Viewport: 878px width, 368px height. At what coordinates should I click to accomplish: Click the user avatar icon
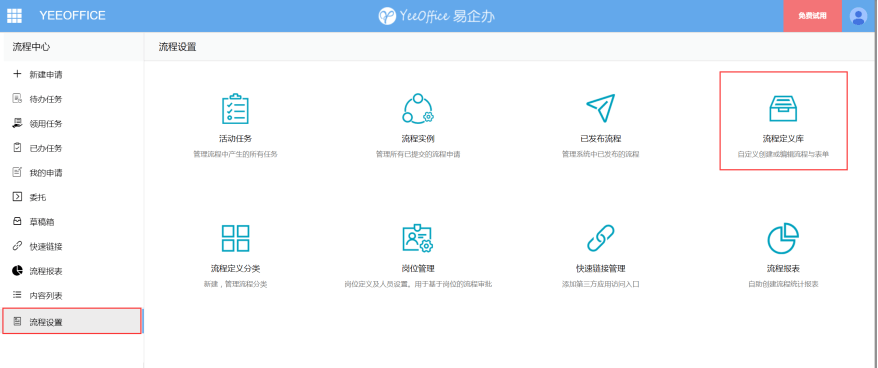click(x=858, y=16)
